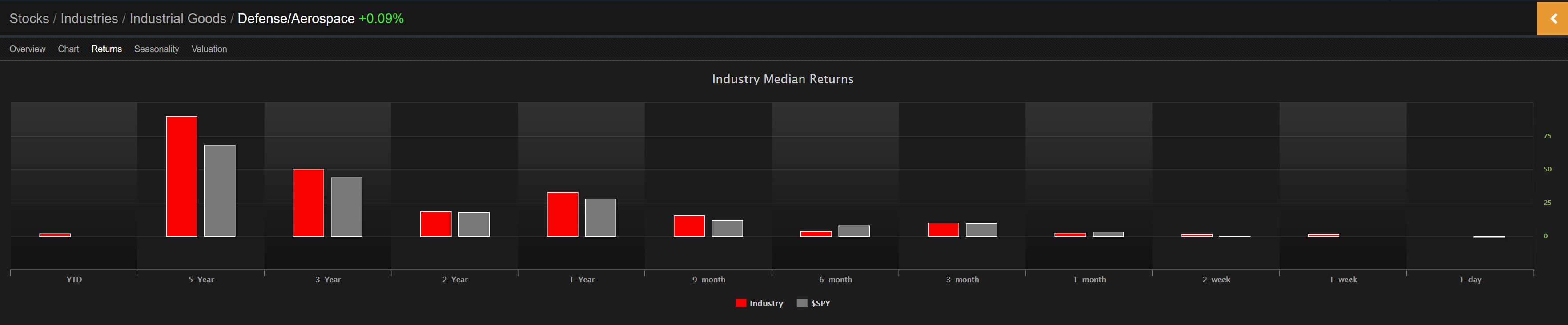Click the Defense/Aerospace breadcrumb title
Image resolution: width=1568 pixels, height=325 pixels.
(296, 18)
